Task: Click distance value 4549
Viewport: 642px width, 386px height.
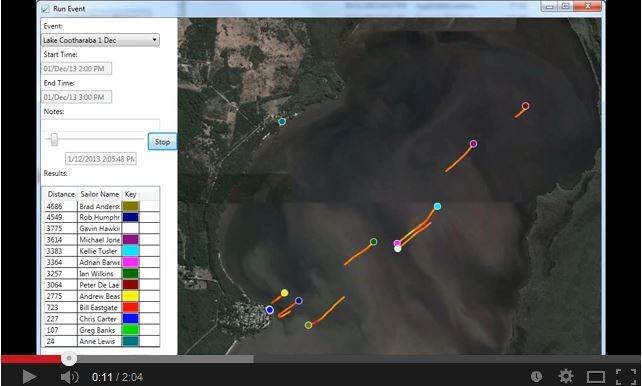Action: pos(54,217)
